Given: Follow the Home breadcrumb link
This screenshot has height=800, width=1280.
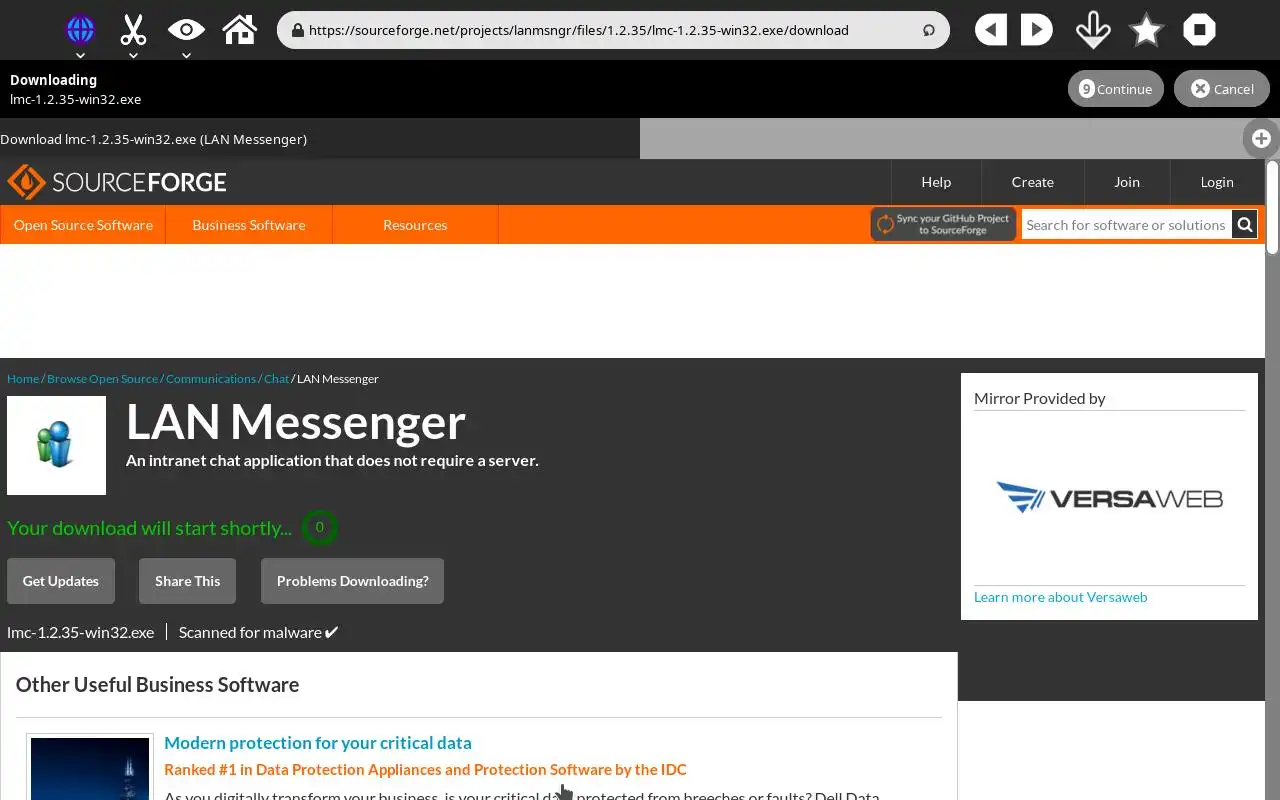Looking at the screenshot, I should click(23, 379).
